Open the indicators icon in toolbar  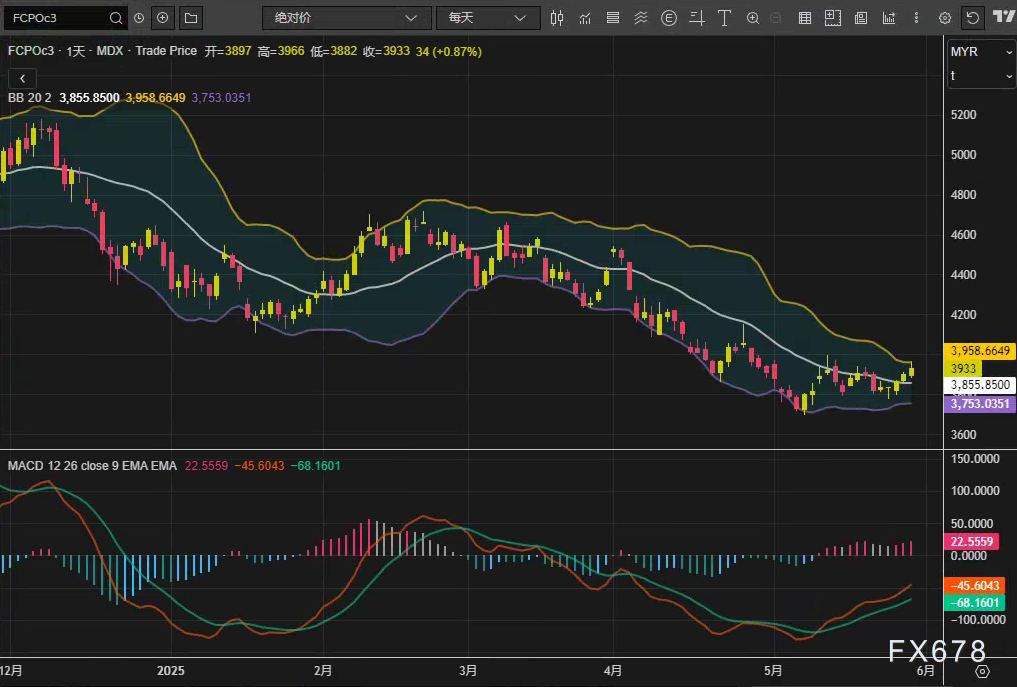click(x=585, y=18)
